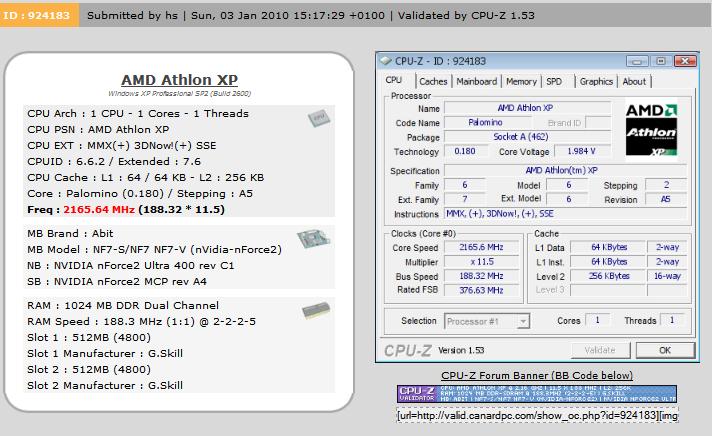Image resolution: width=712 pixels, height=436 pixels.
Task: Click the AMD Athlon XP logo image
Action: 651,129
